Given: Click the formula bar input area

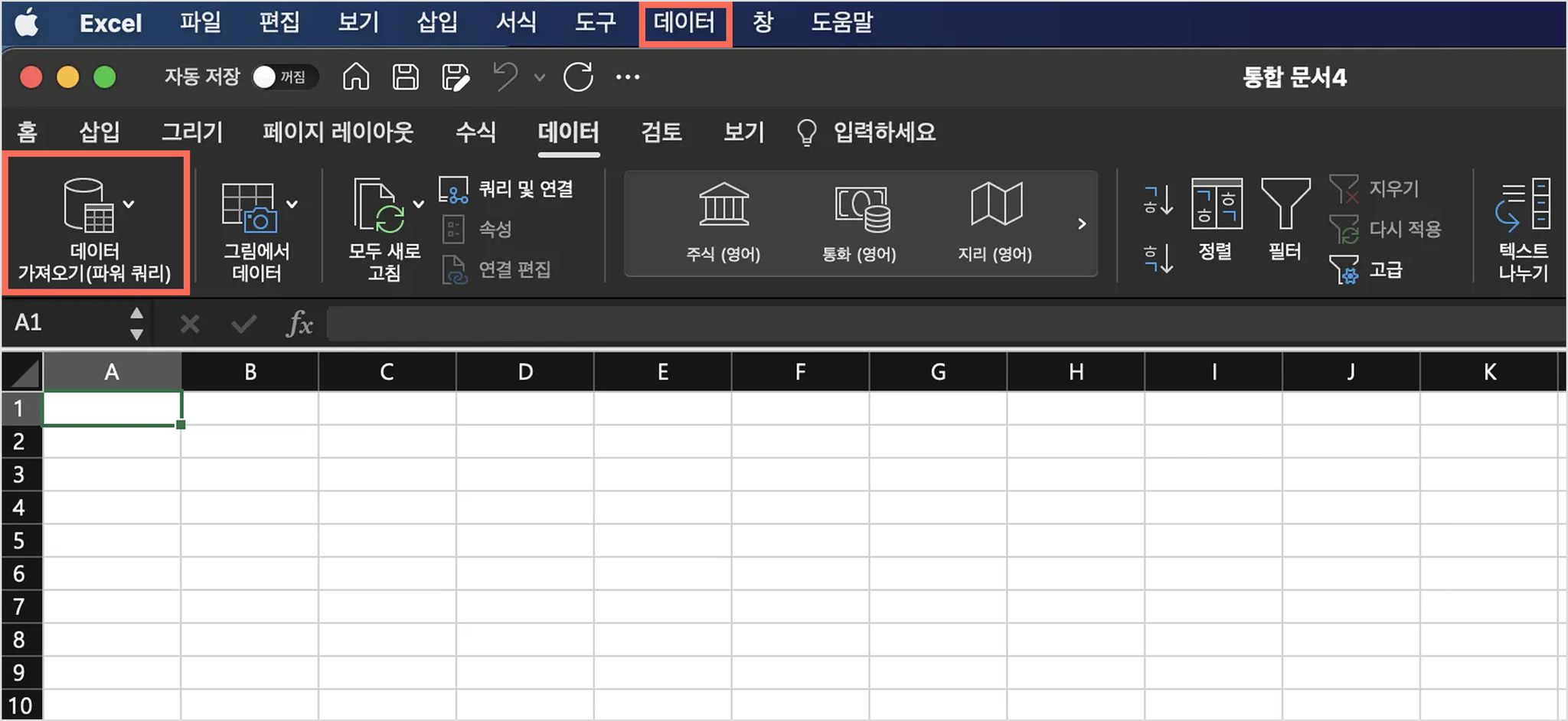Looking at the screenshot, I should click(x=946, y=324).
